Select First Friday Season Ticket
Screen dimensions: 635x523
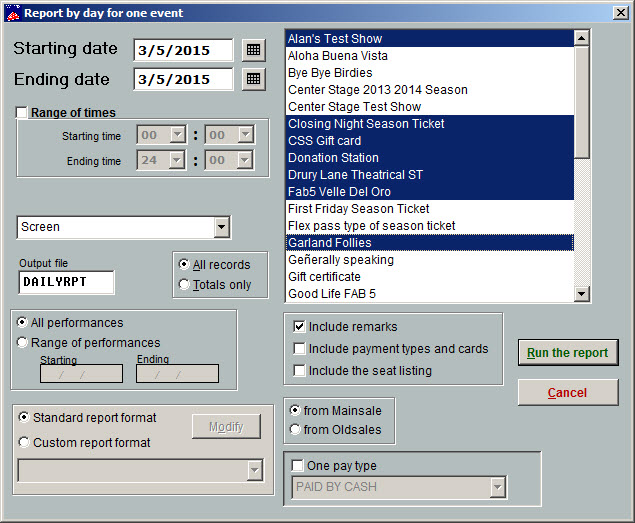(x=430, y=209)
